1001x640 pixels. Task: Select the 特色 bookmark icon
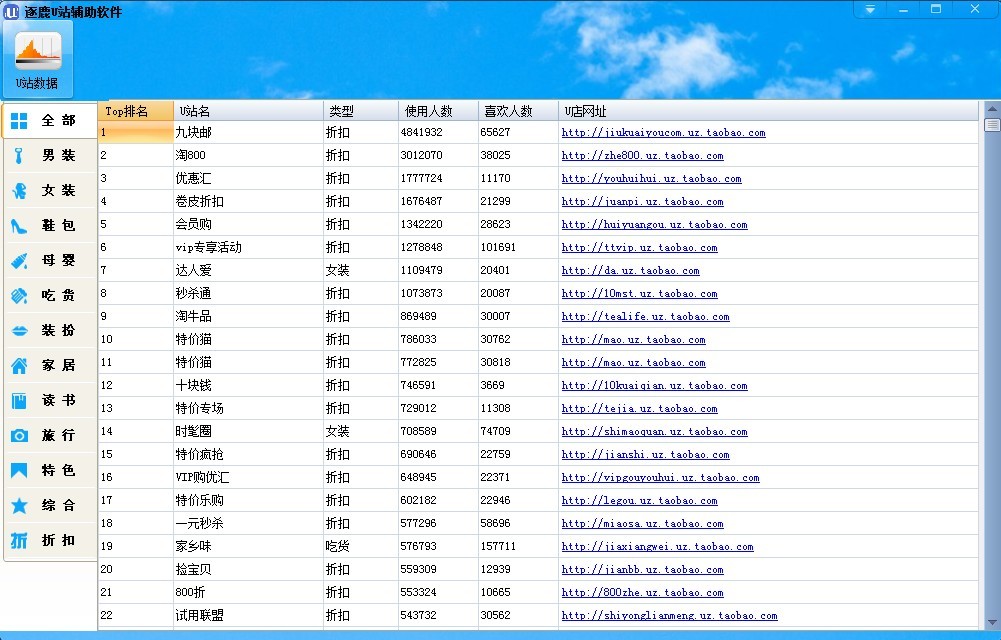coord(19,471)
